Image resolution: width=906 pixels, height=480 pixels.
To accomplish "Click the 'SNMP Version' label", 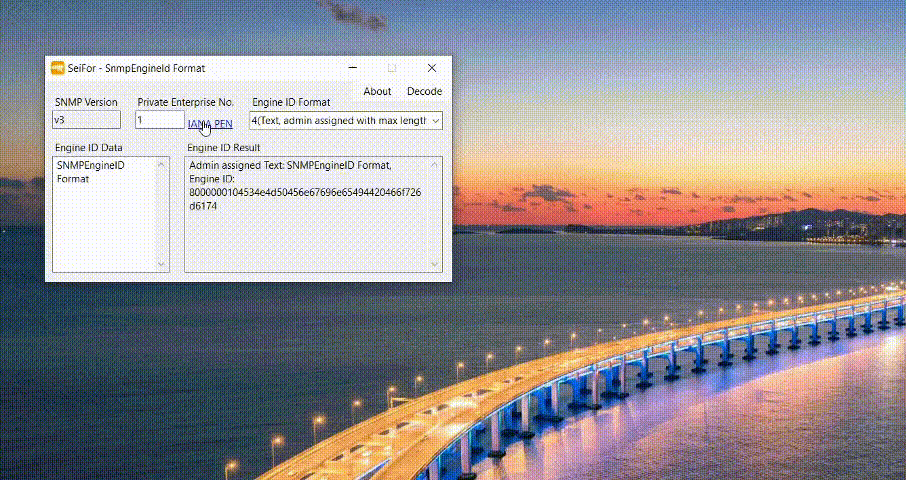I will 86,102.
